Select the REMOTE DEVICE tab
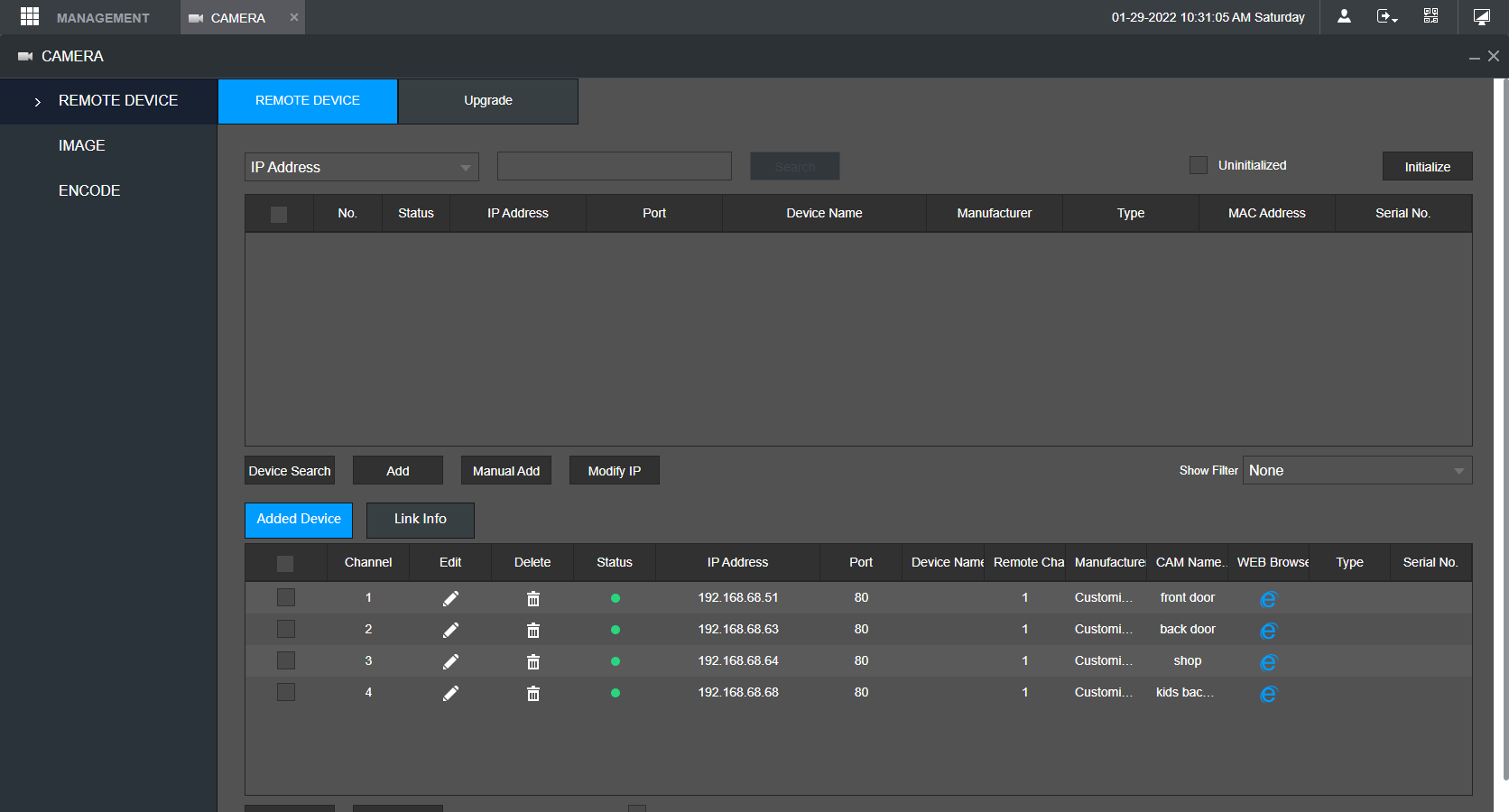This screenshot has width=1509, height=812. 308,101
